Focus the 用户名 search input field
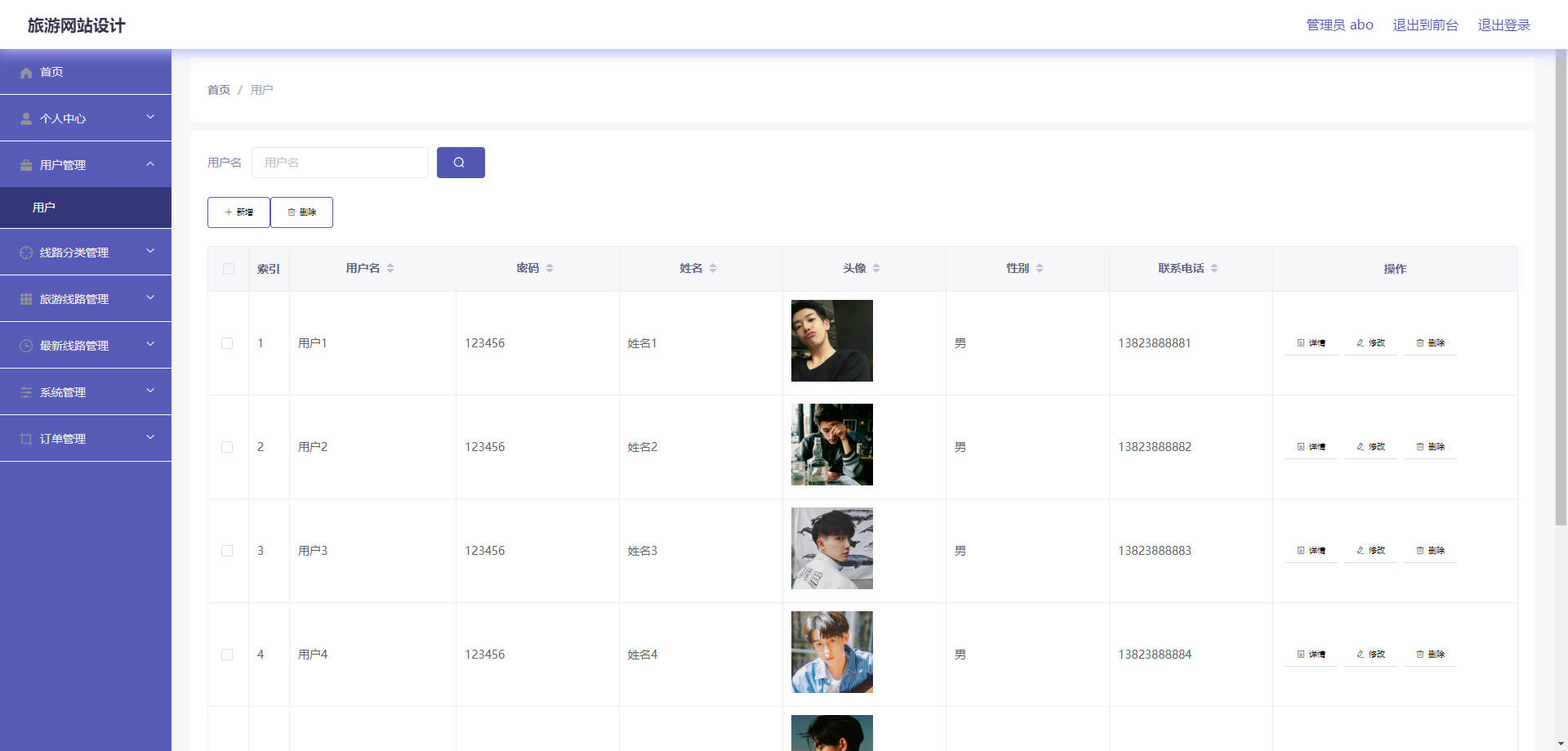Image resolution: width=1568 pixels, height=751 pixels. (340, 163)
